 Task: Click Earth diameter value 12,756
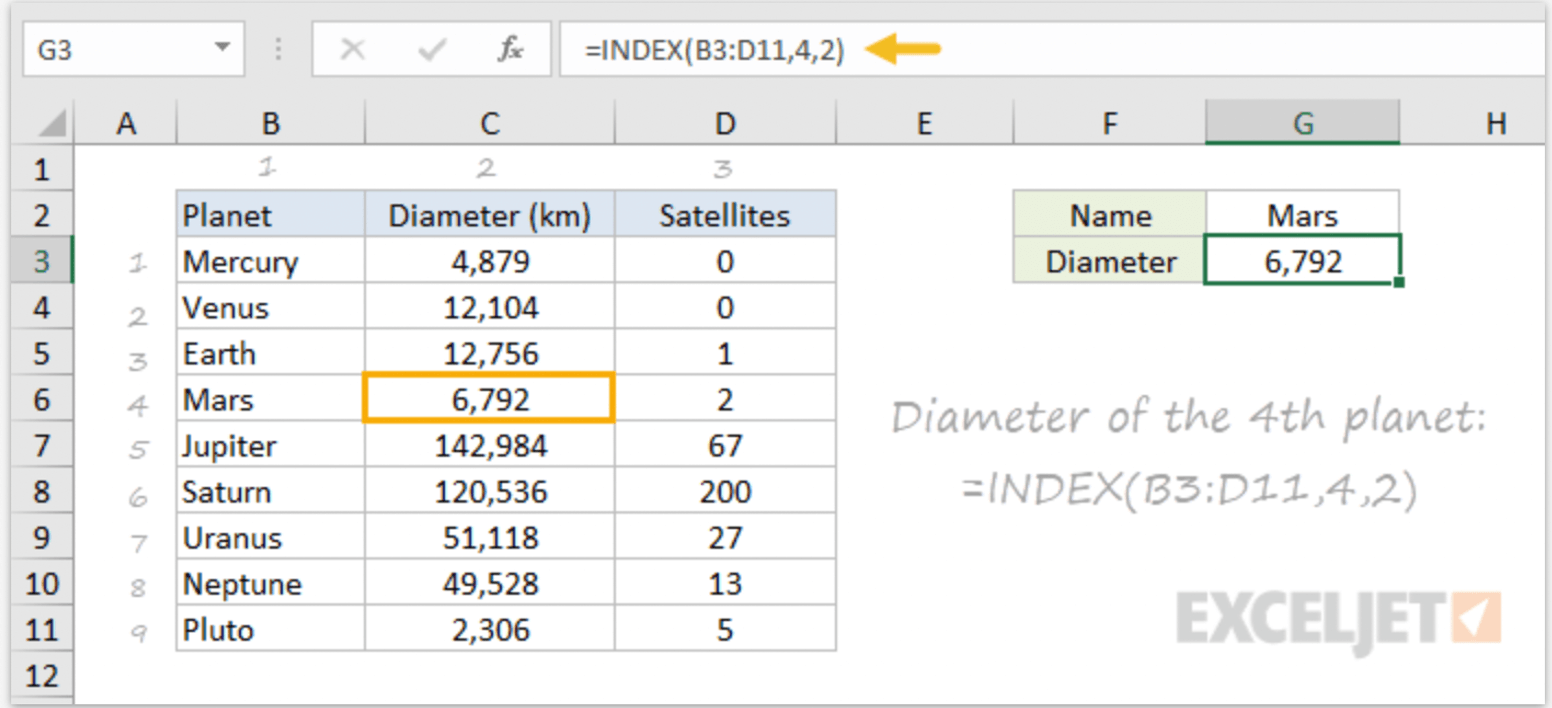click(x=490, y=353)
